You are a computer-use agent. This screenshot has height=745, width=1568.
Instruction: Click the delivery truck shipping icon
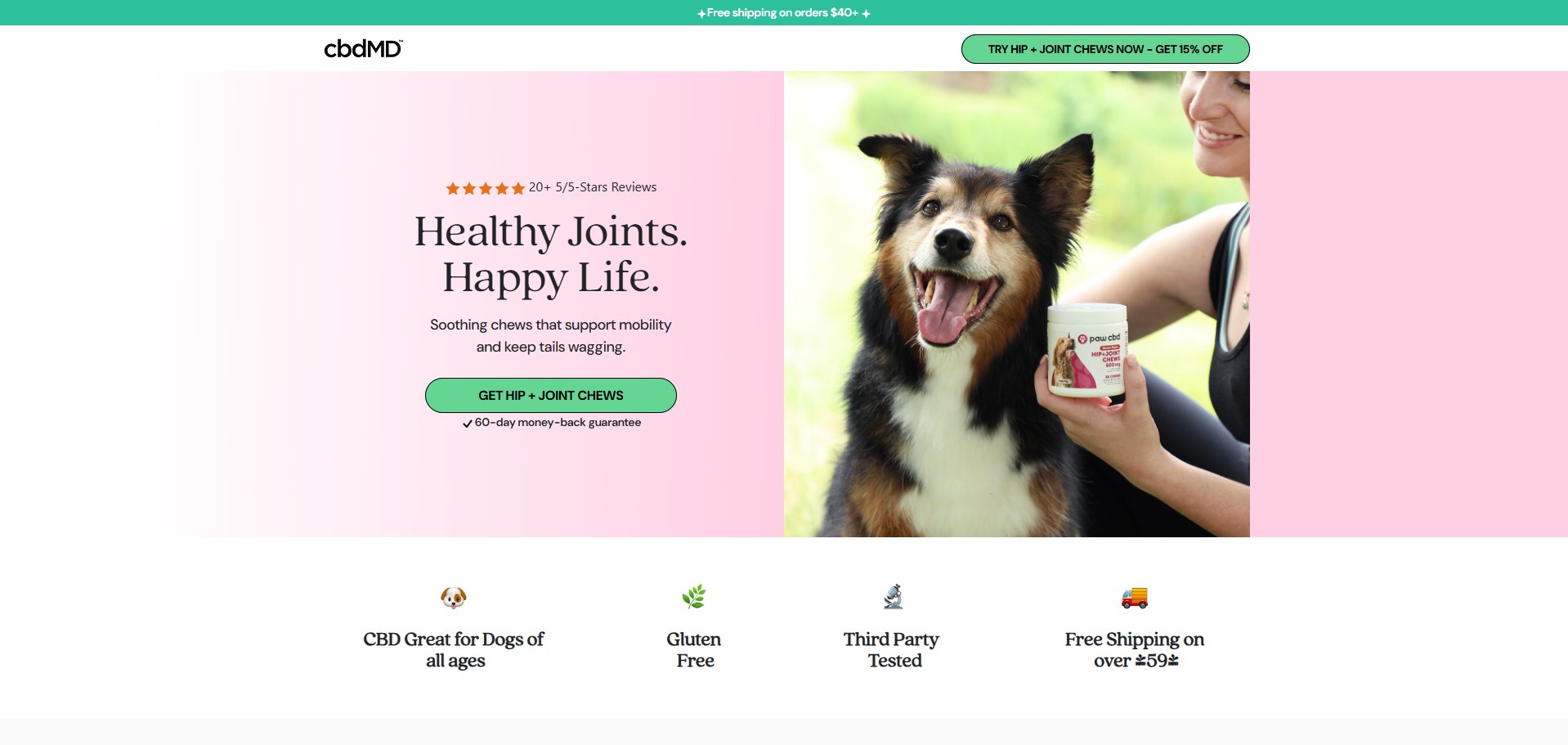tap(1135, 598)
